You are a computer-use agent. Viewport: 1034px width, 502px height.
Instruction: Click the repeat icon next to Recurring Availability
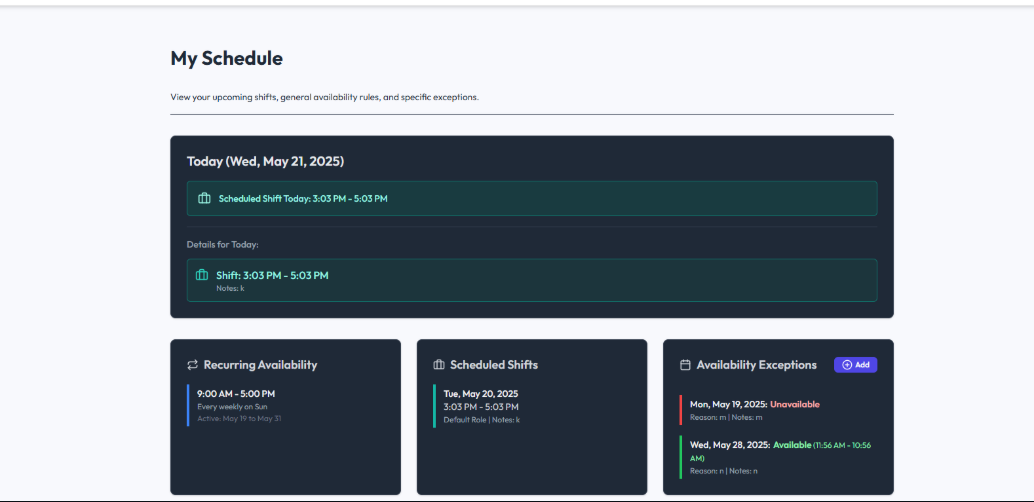point(193,365)
